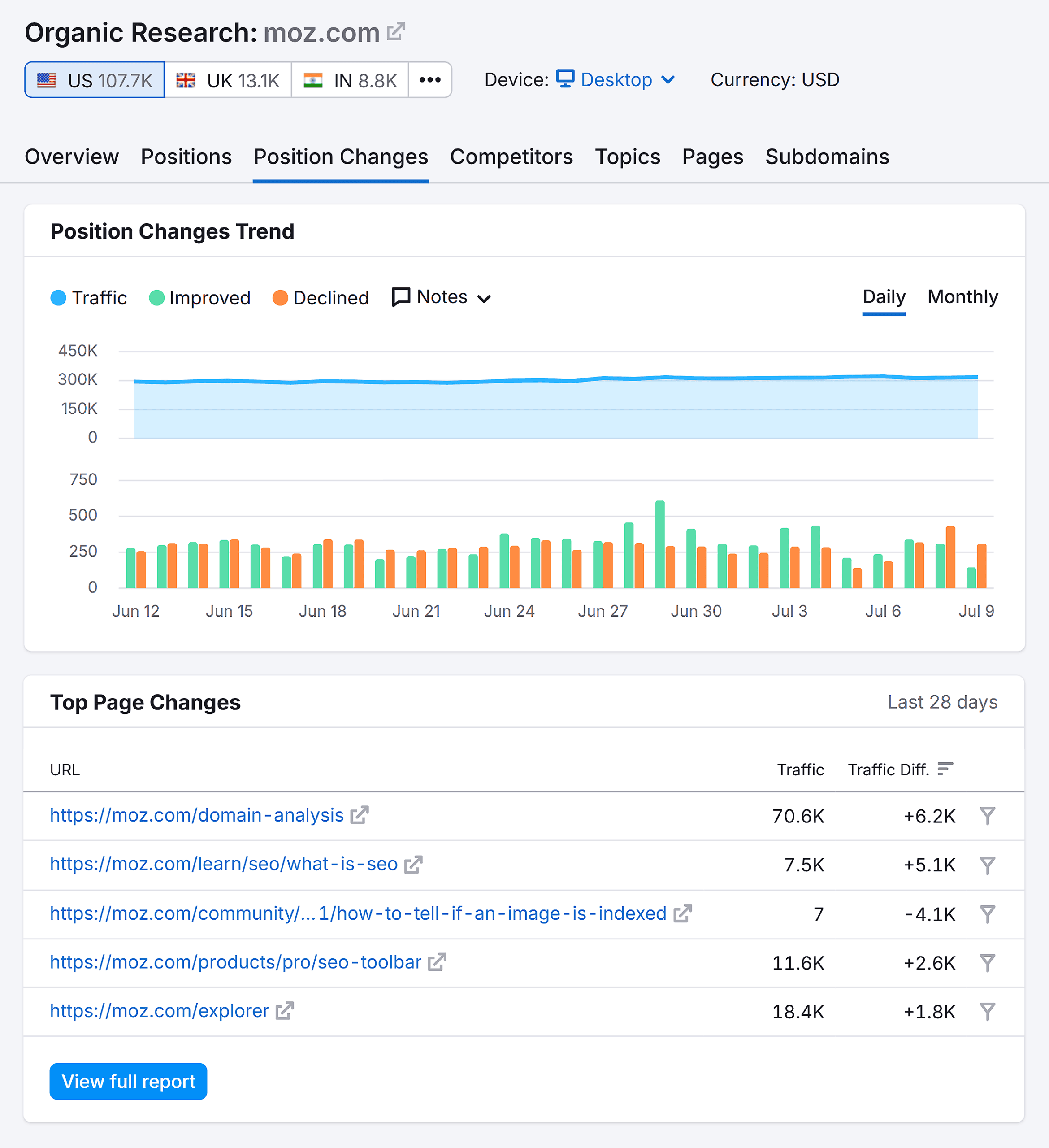Open the Device dropdown
Viewport: 1049px width, 1148px height.
(x=616, y=80)
